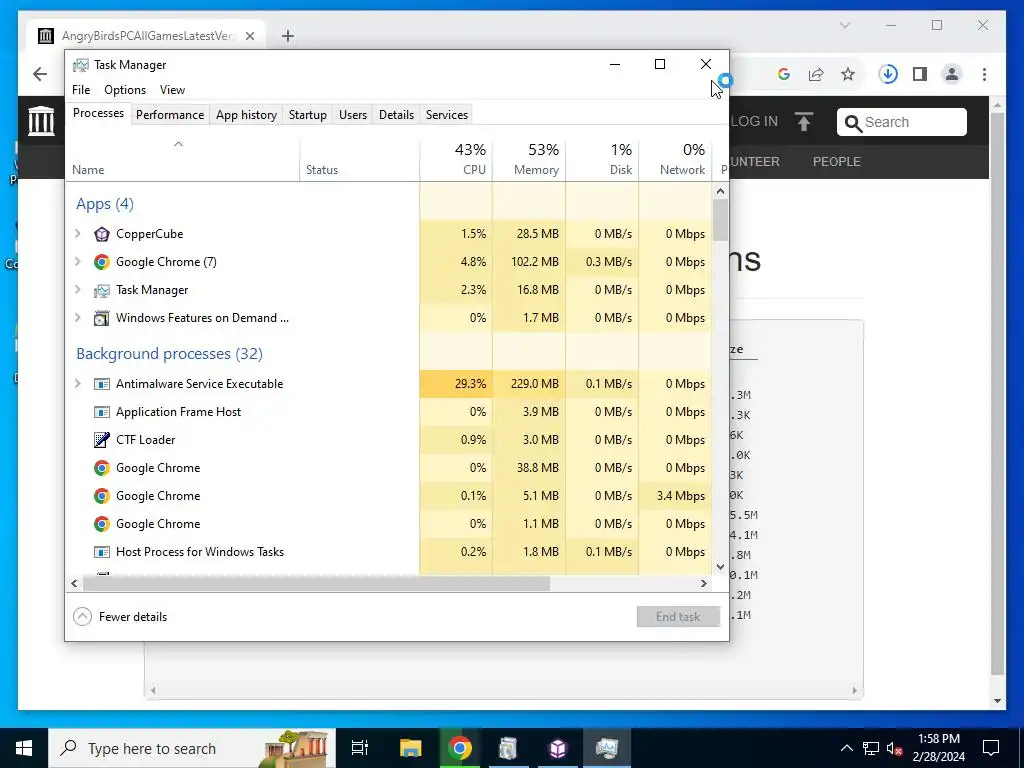This screenshot has height=768, width=1024.
Task: Open Chrome tab search dropdown arrow
Action: (x=844, y=25)
